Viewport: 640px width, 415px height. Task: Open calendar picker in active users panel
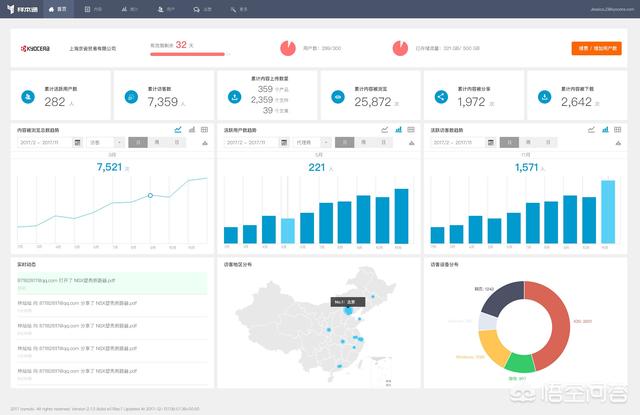pyautogui.click(x=284, y=142)
